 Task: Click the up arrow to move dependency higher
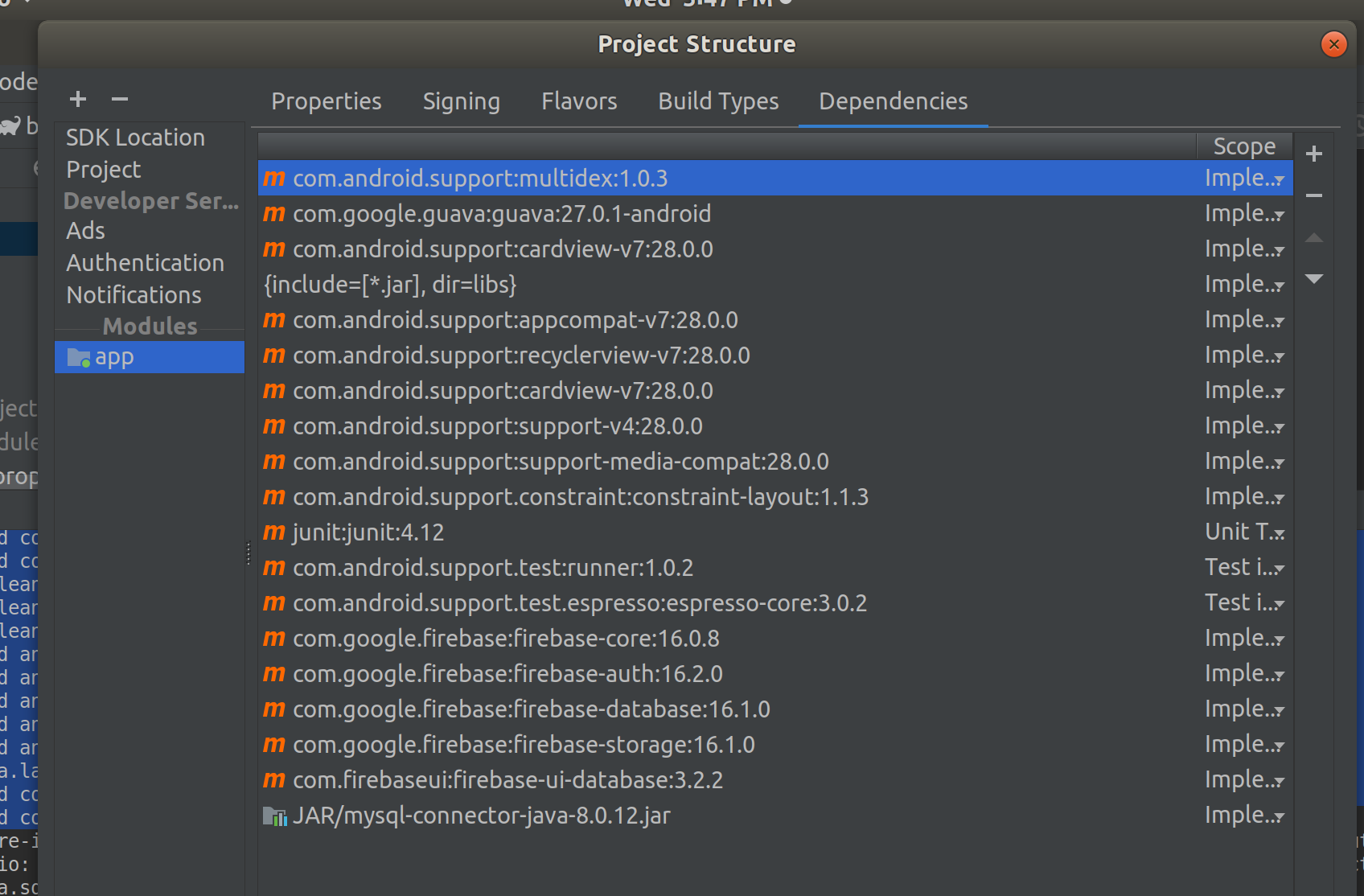(1314, 237)
